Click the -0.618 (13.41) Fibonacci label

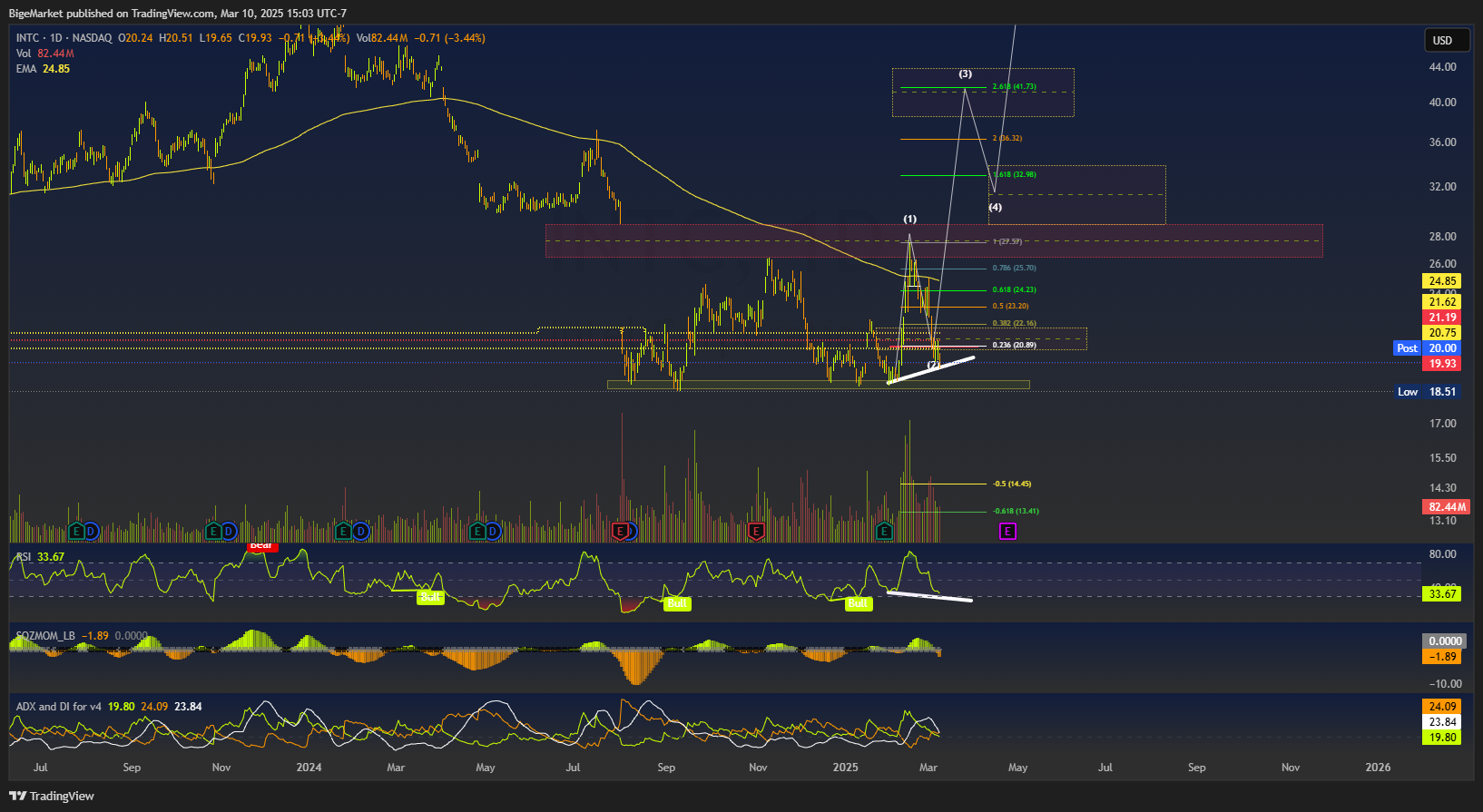point(1016,511)
